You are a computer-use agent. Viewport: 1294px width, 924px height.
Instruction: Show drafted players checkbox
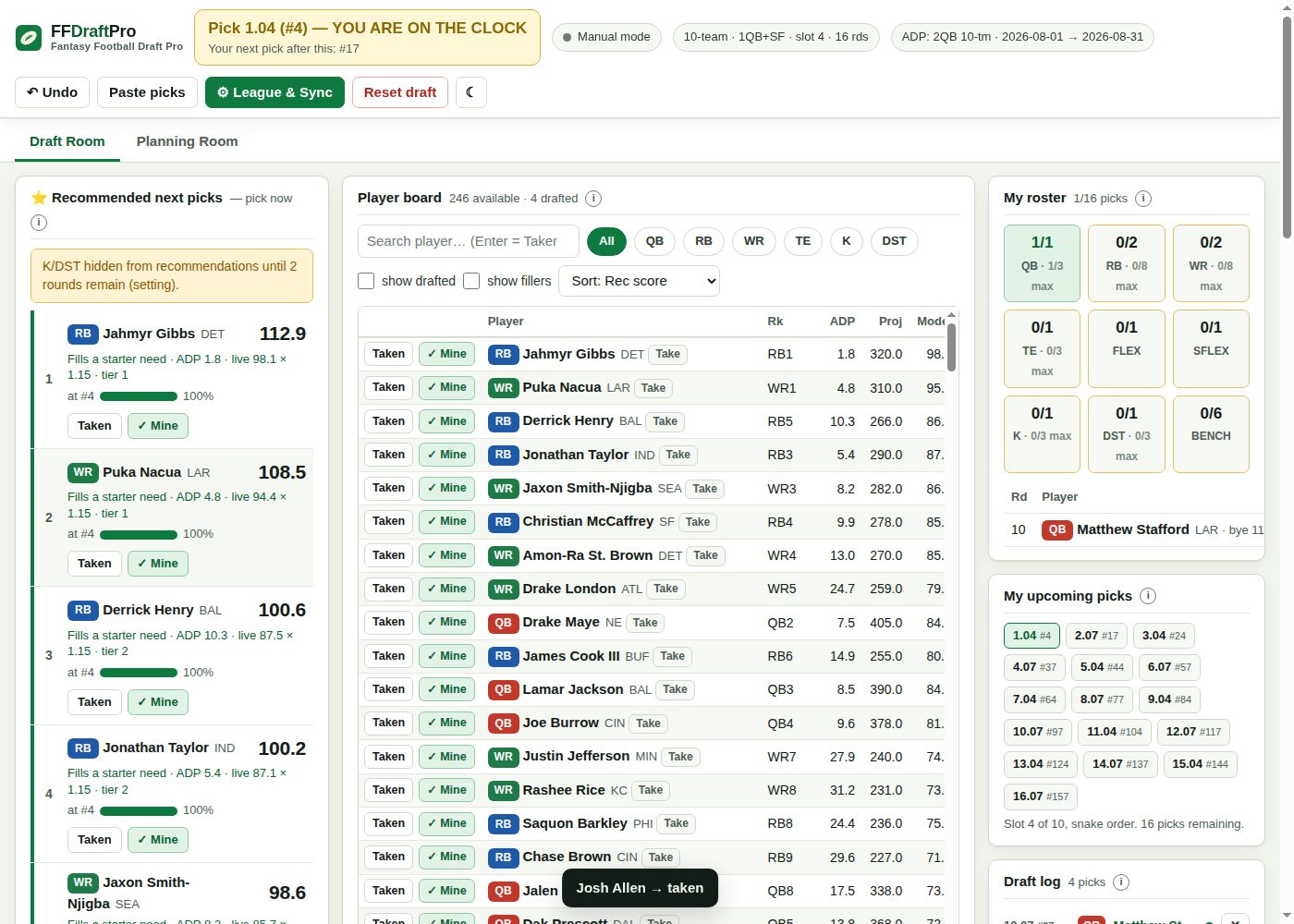click(x=366, y=281)
